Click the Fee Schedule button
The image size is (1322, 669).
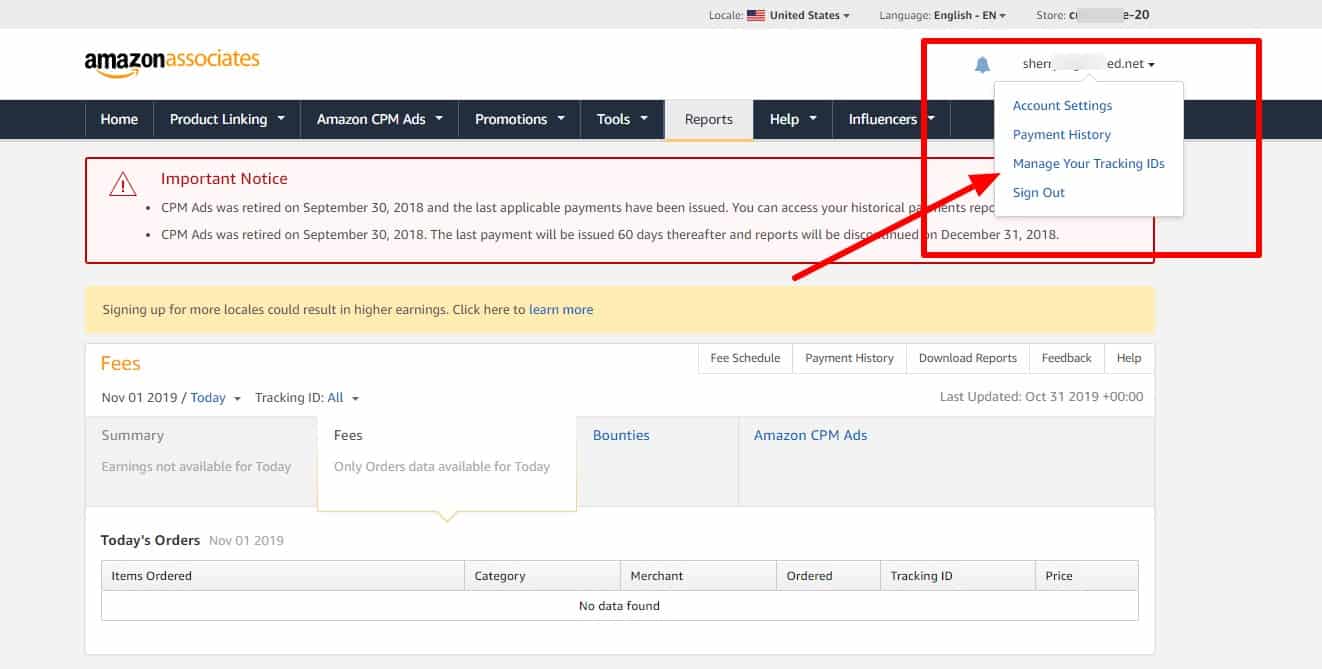point(745,358)
